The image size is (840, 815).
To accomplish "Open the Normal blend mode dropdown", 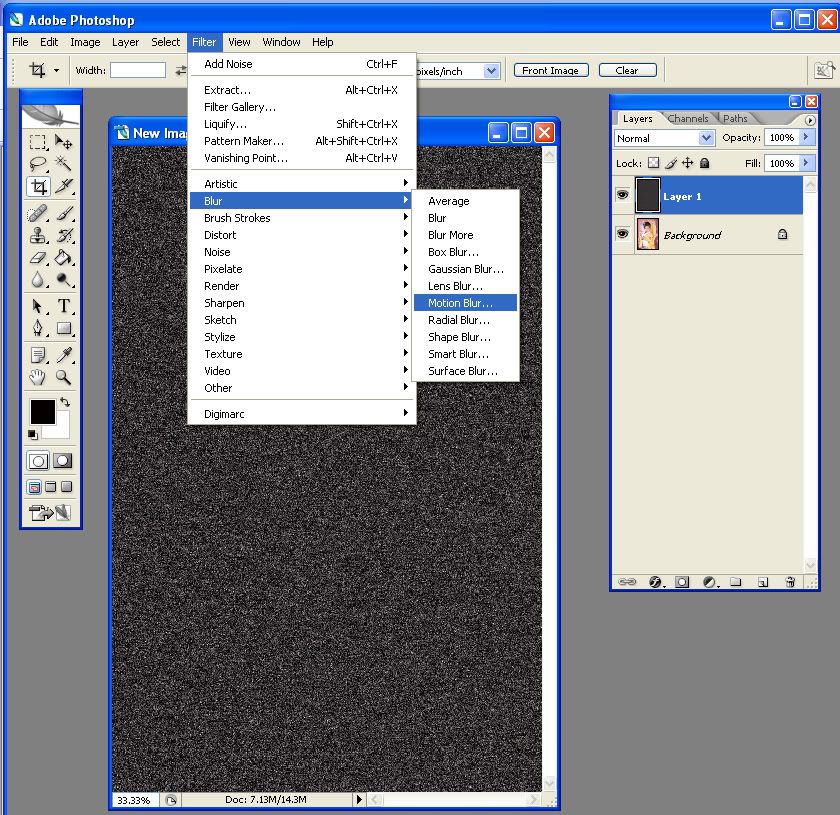I will coord(664,138).
